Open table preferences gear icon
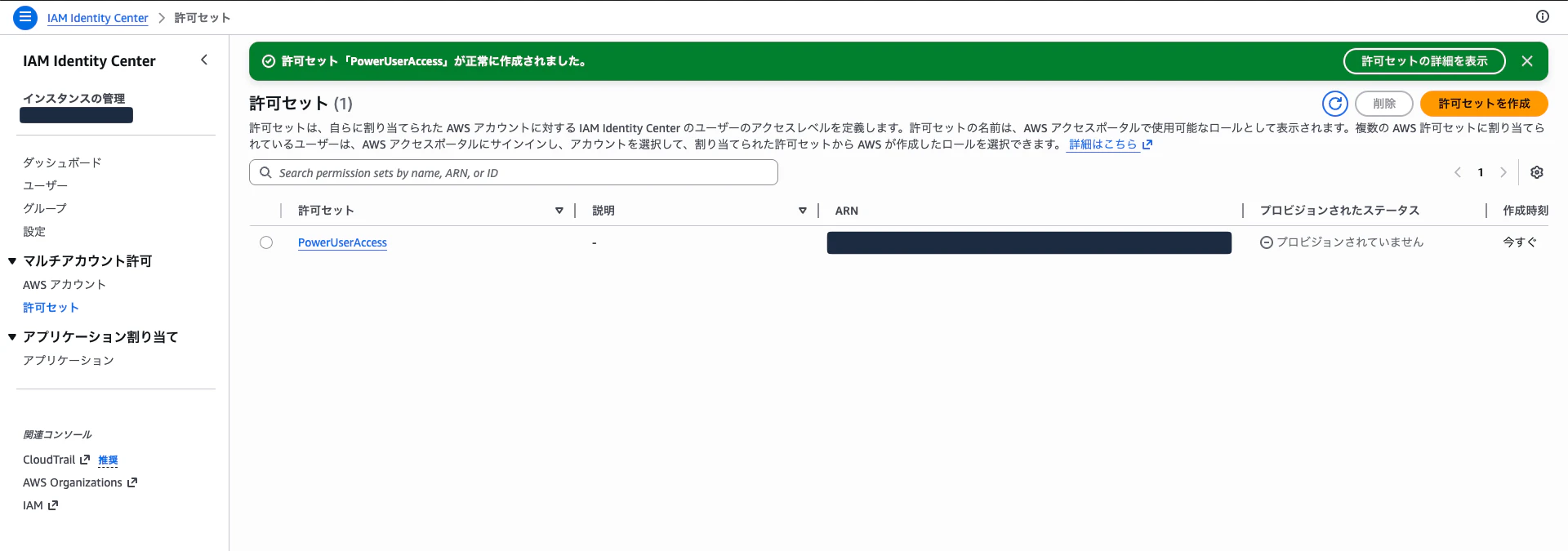1568x551 pixels. (1537, 172)
